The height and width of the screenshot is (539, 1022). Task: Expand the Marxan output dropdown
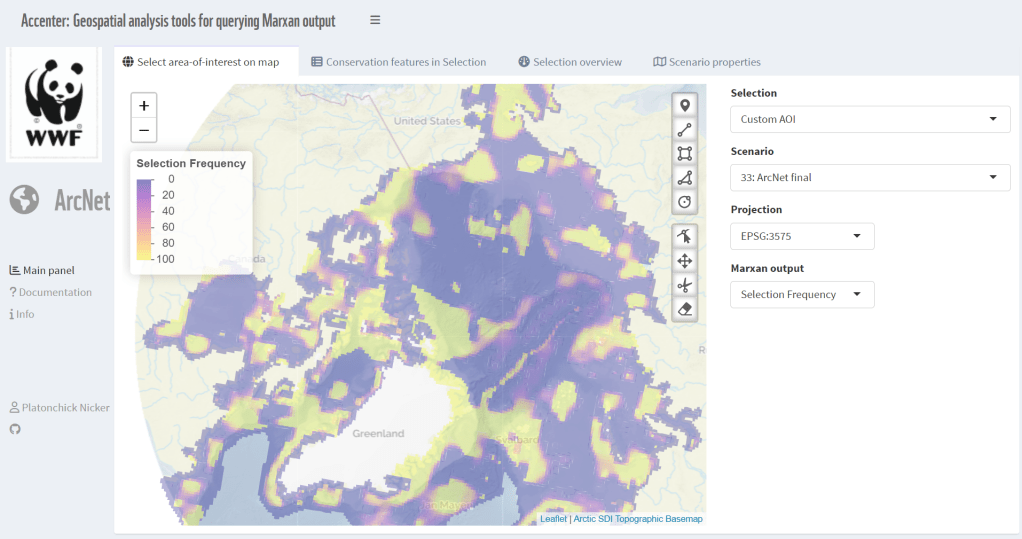tap(801, 294)
